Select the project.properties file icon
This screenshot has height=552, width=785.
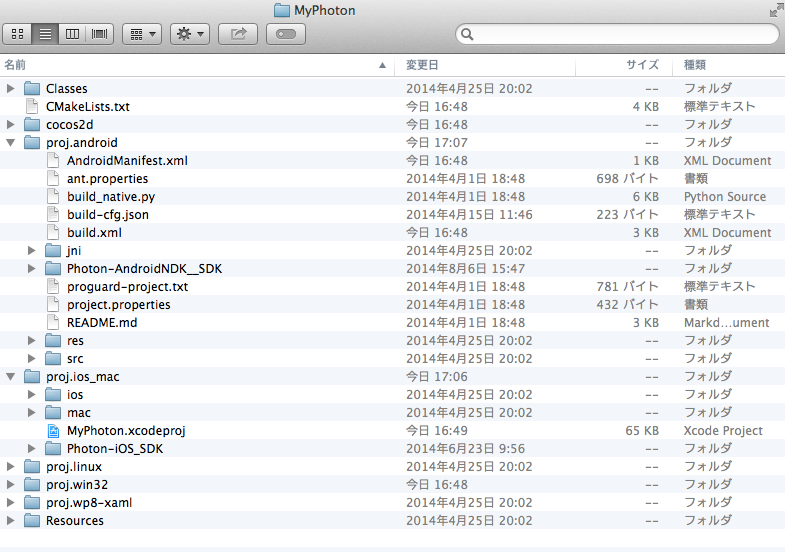pyautogui.click(x=53, y=305)
